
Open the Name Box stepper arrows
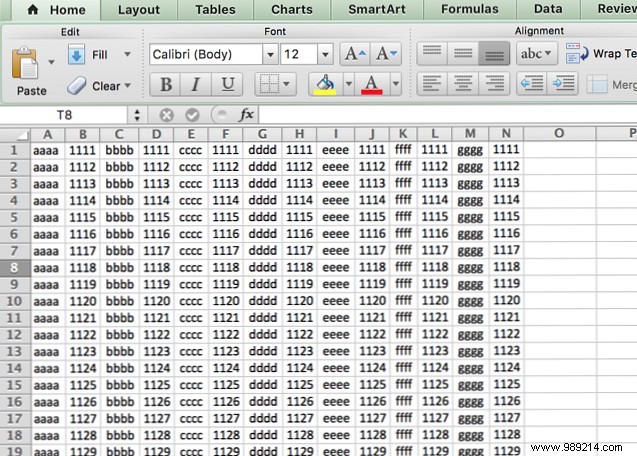(x=137, y=115)
